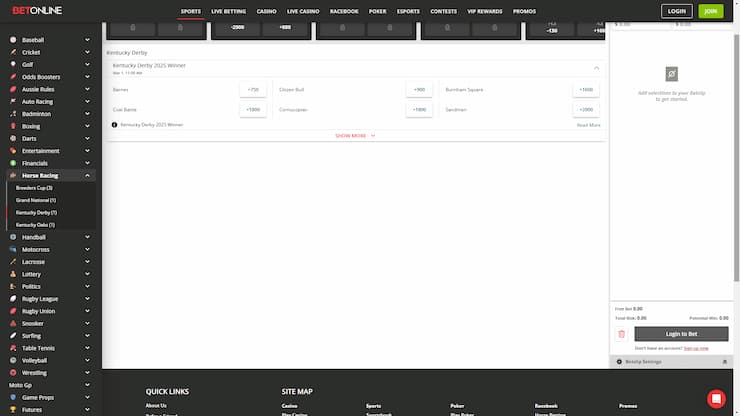Click the Table Tennis paddle icon
740x416 pixels.
13,348
